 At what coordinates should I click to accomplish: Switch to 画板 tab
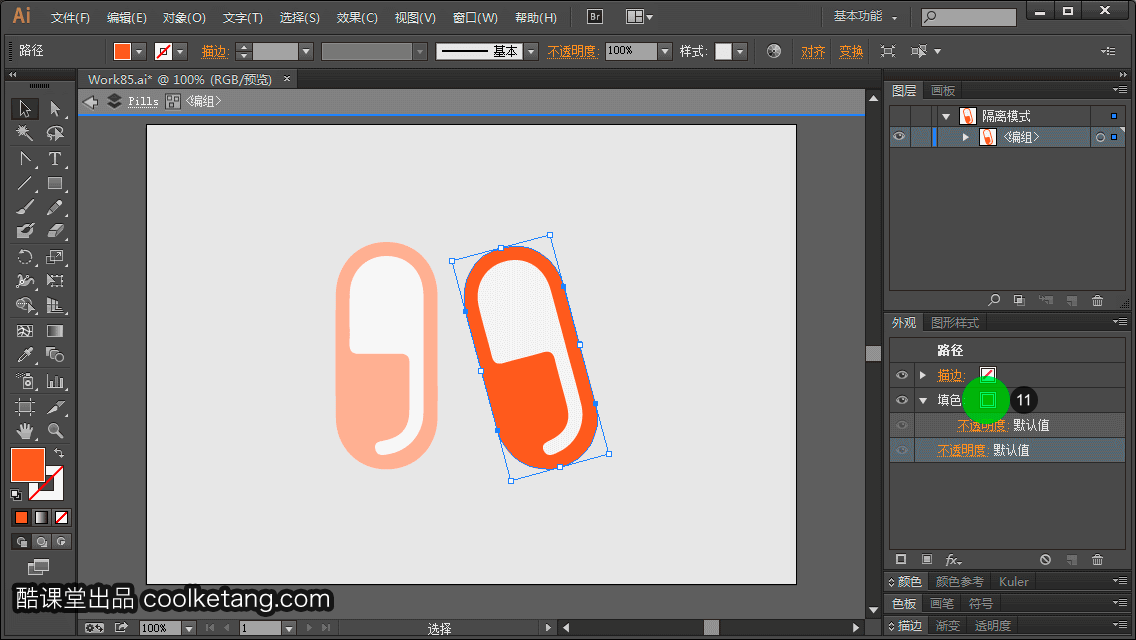point(943,91)
